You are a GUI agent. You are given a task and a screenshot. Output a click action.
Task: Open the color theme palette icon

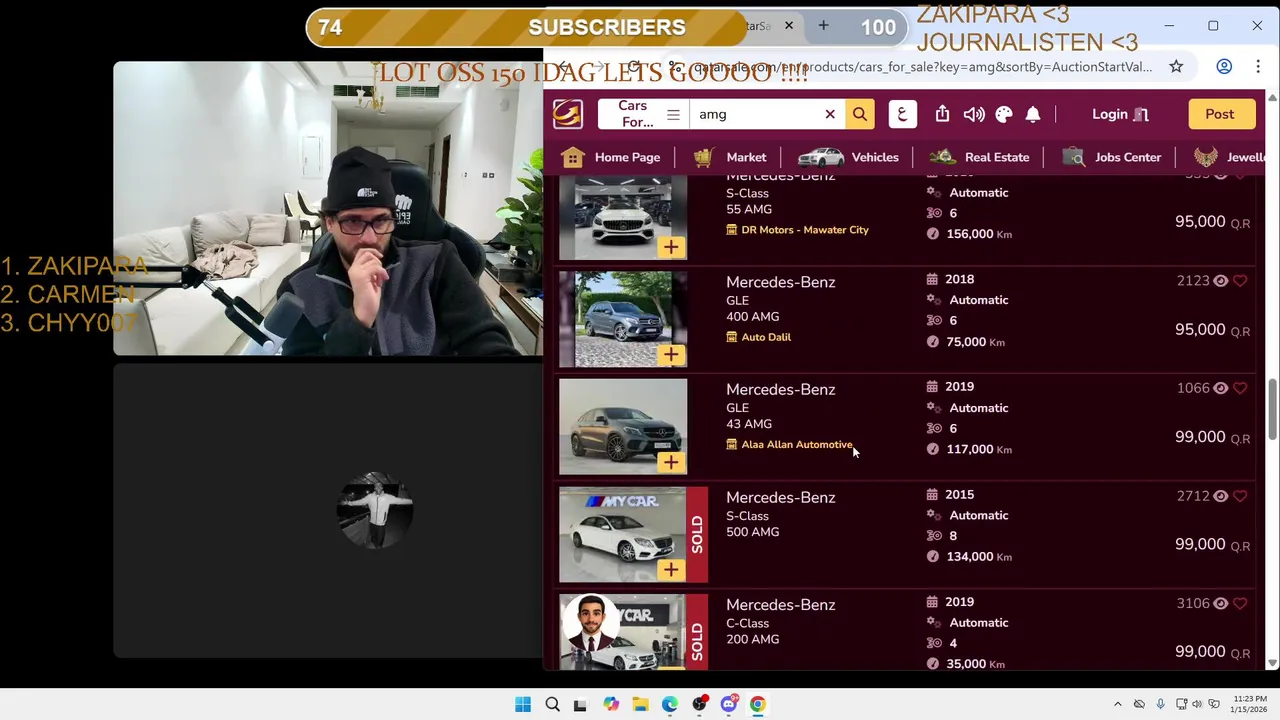click(1003, 114)
